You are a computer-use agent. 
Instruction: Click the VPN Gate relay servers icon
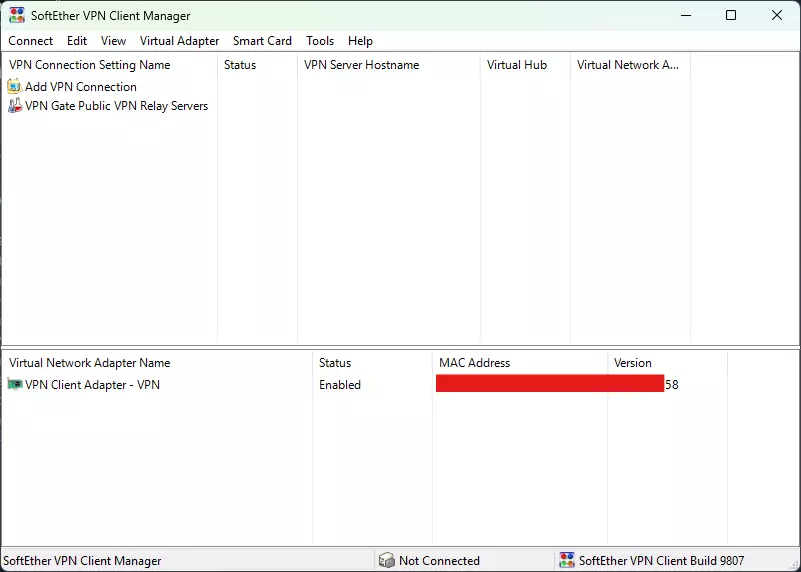15,106
